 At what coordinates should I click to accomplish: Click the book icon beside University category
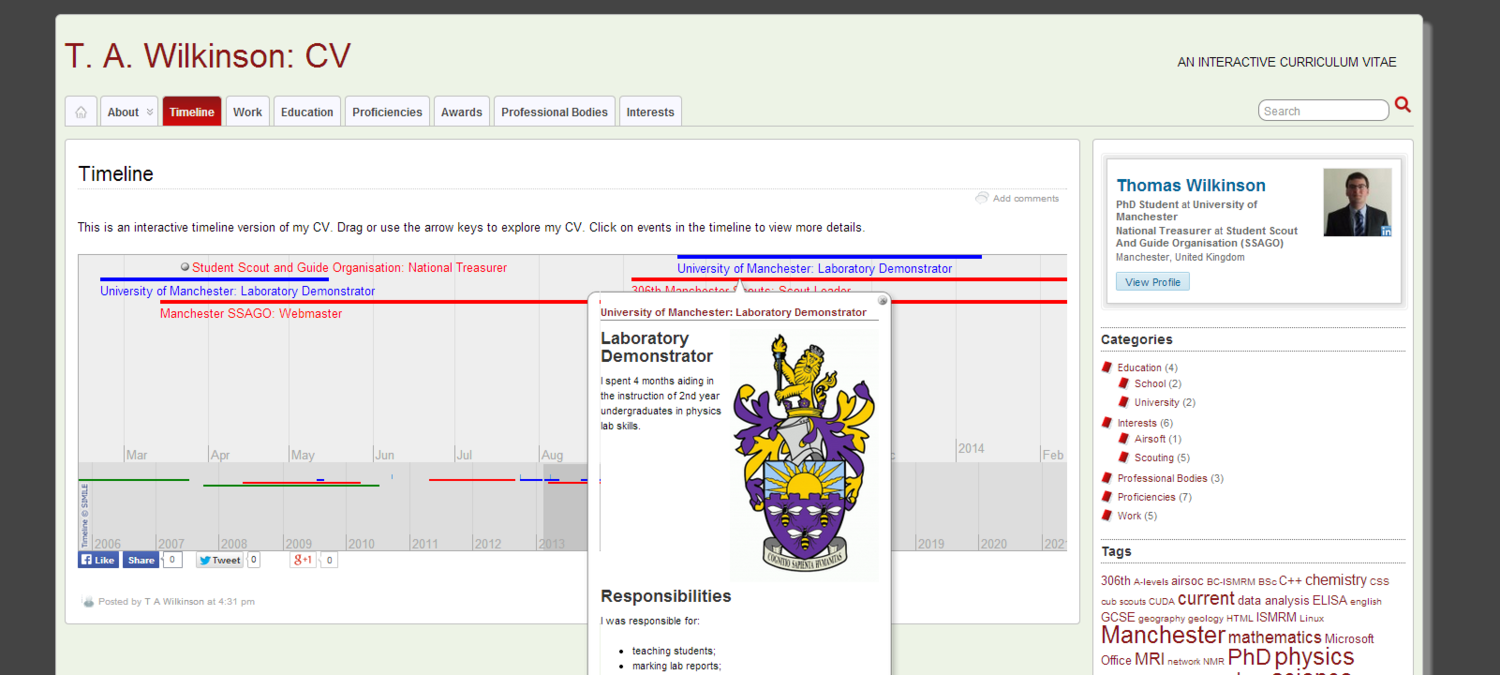tap(1124, 402)
